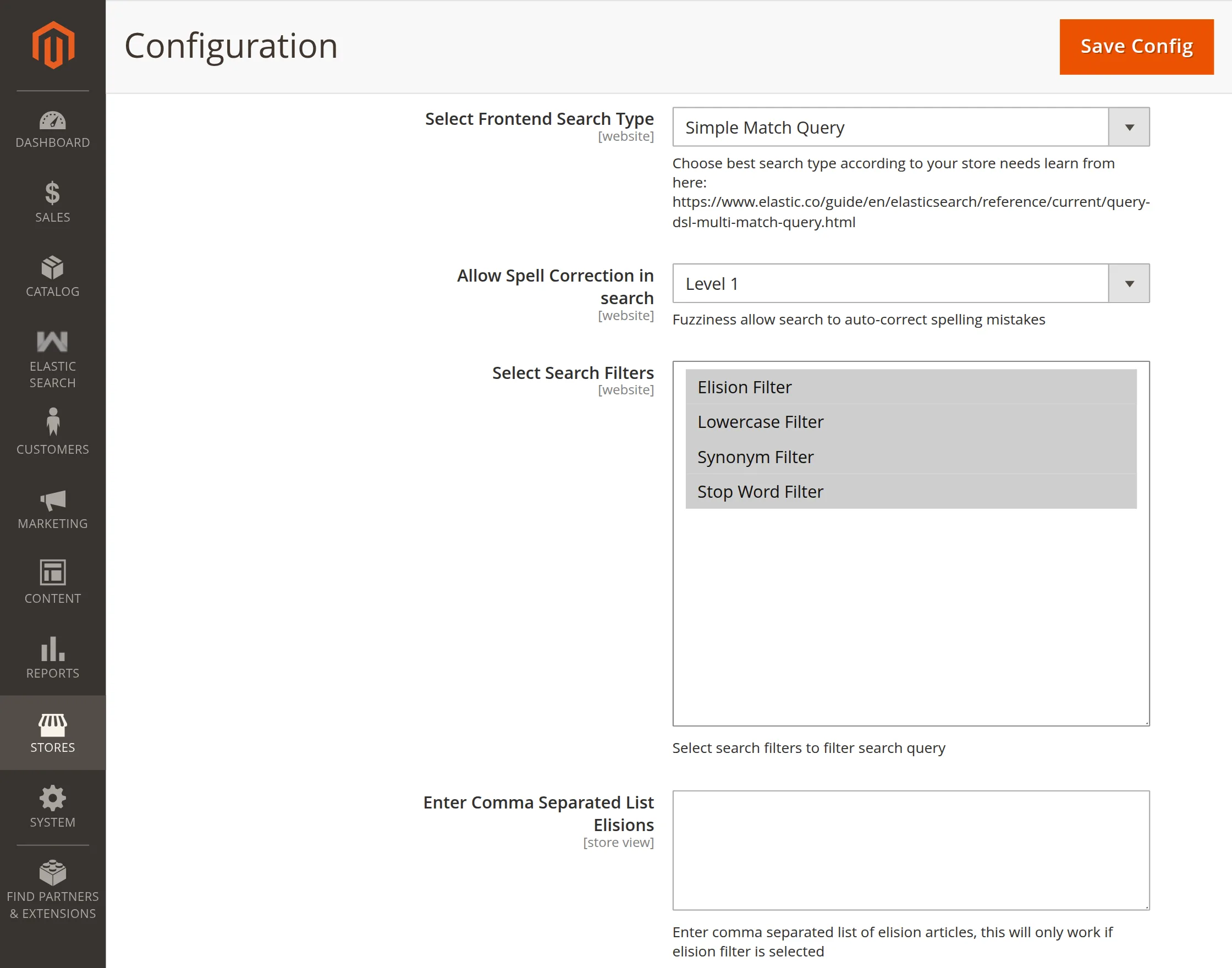Open the Content layout icon
The image size is (1232, 968).
click(x=53, y=573)
